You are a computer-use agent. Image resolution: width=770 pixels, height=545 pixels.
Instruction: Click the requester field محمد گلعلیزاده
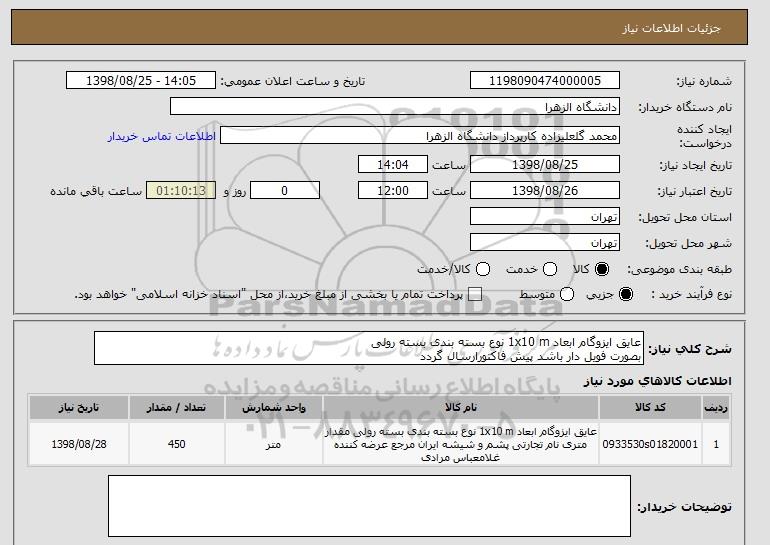pyautogui.click(x=420, y=136)
